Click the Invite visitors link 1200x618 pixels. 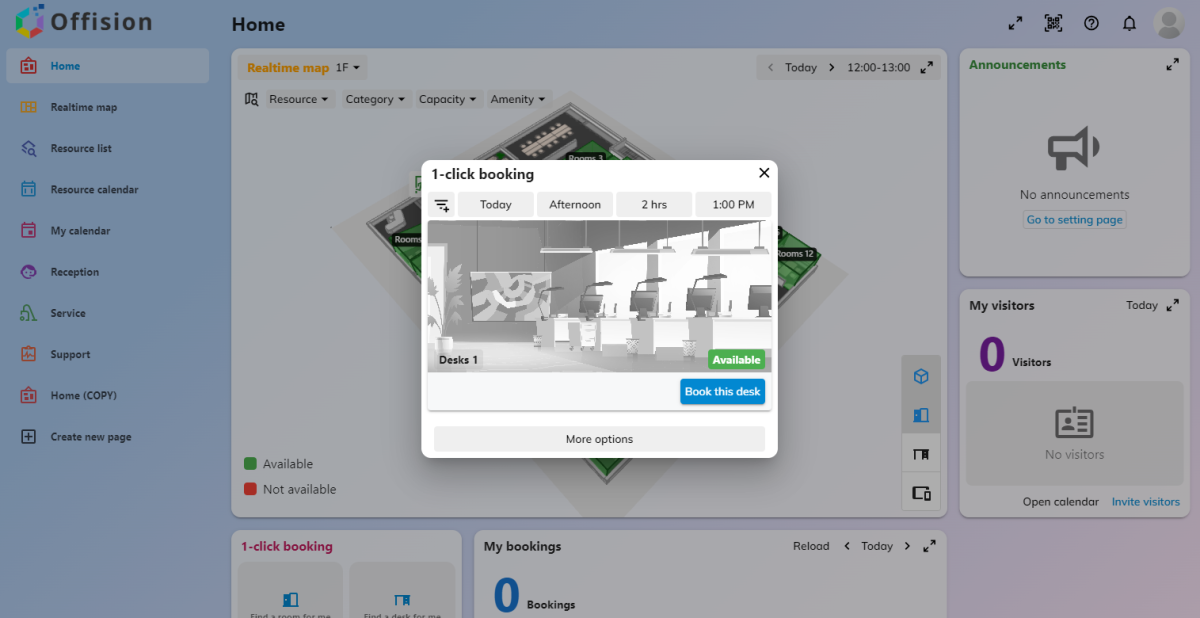tap(1146, 501)
